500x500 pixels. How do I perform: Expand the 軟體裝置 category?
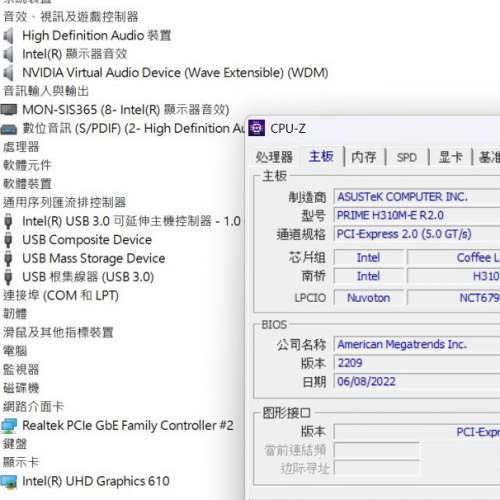tap(27, 184)
